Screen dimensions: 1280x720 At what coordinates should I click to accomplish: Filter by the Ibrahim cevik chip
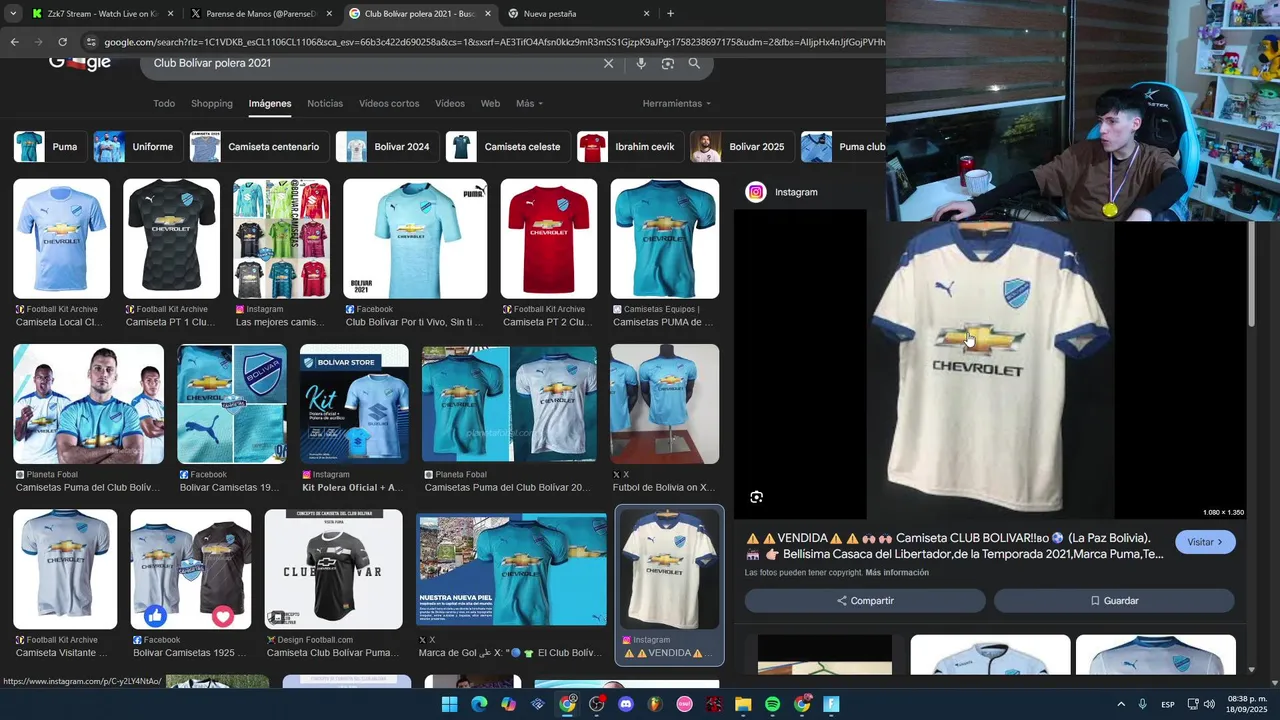coord(630,147)
